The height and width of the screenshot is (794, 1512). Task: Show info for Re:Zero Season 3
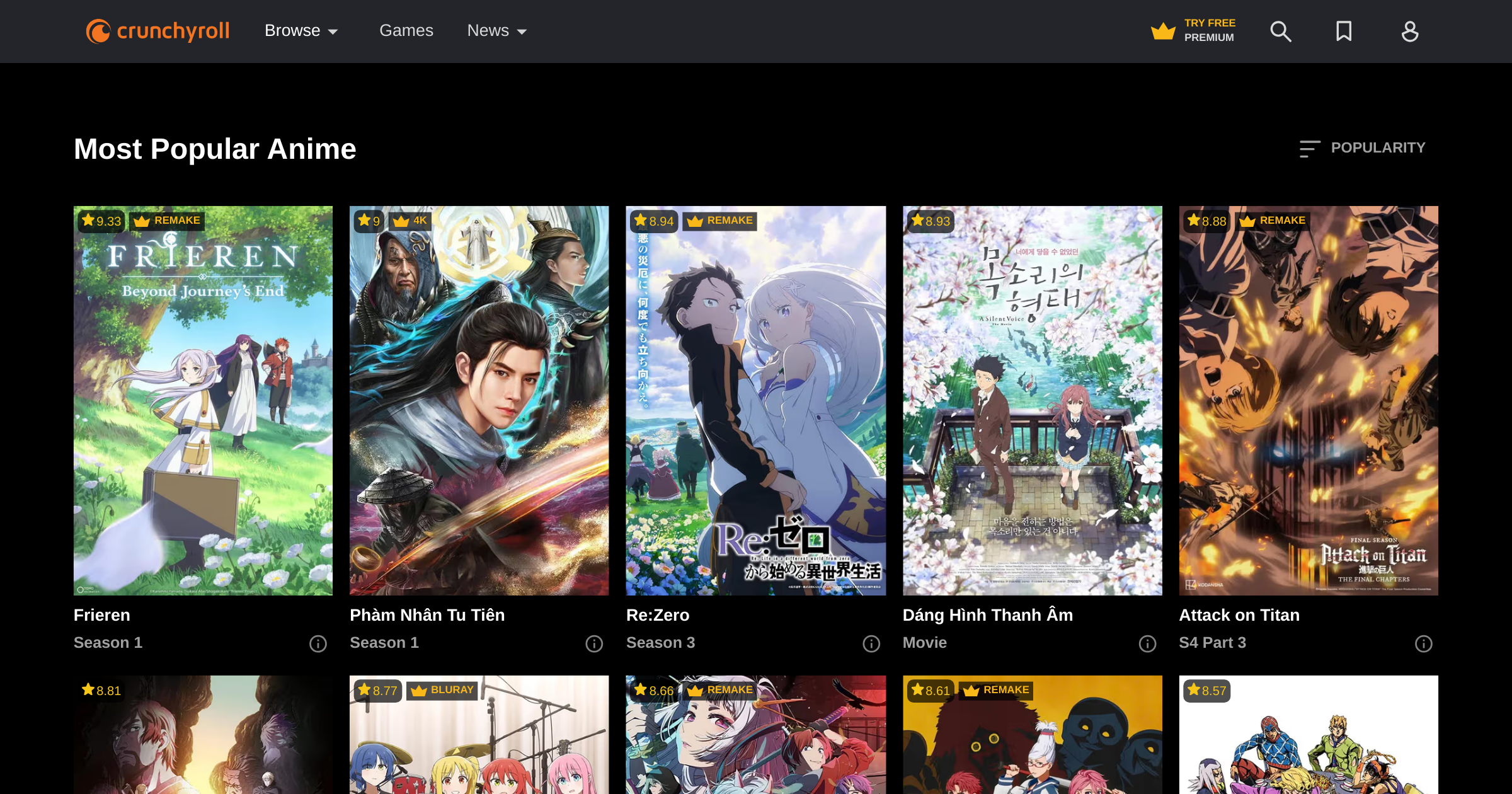(871, 643)
